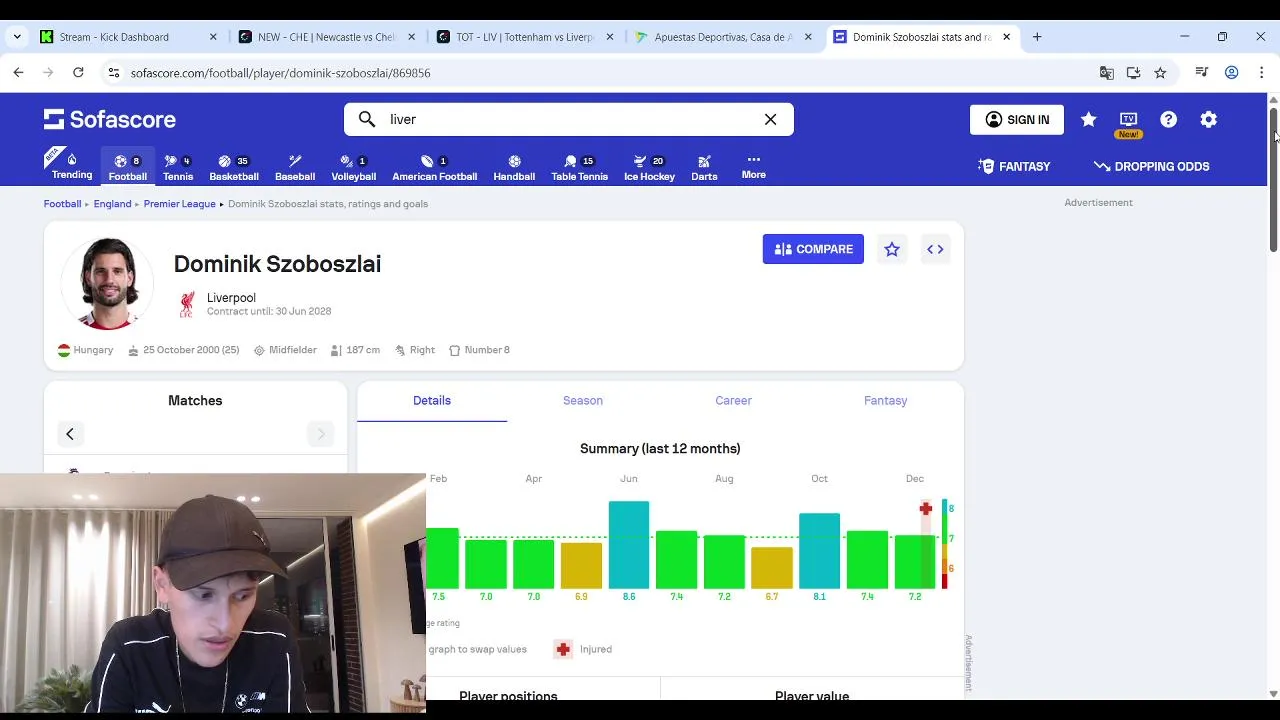Switch to TOT - LIV Tottenham vs Liverpool tab

point(524,37)
